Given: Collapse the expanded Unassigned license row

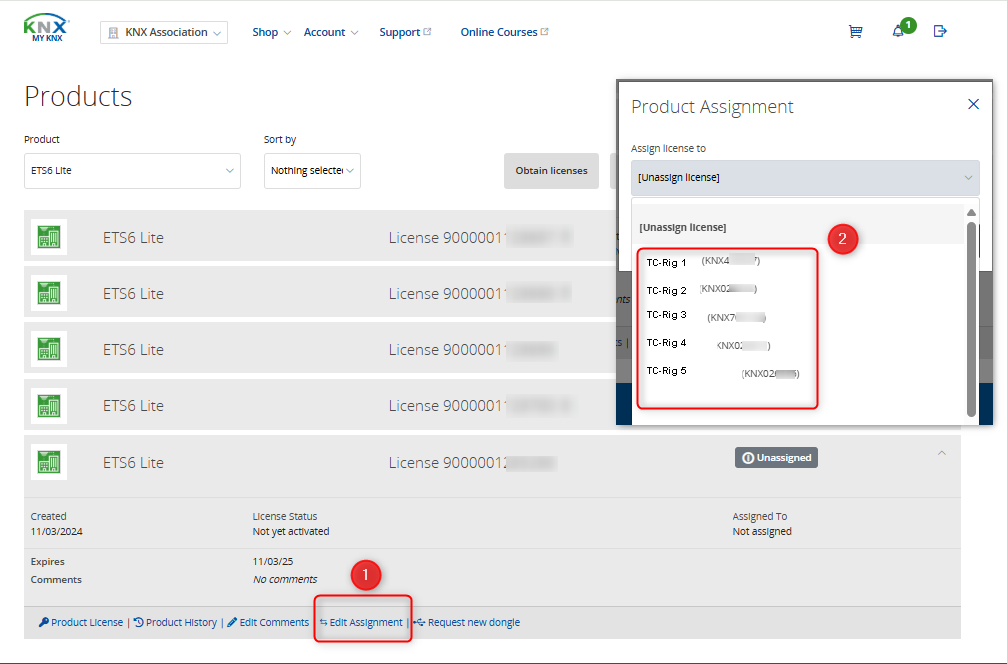Looking at the screenshot, I should [x=941, y=453].
